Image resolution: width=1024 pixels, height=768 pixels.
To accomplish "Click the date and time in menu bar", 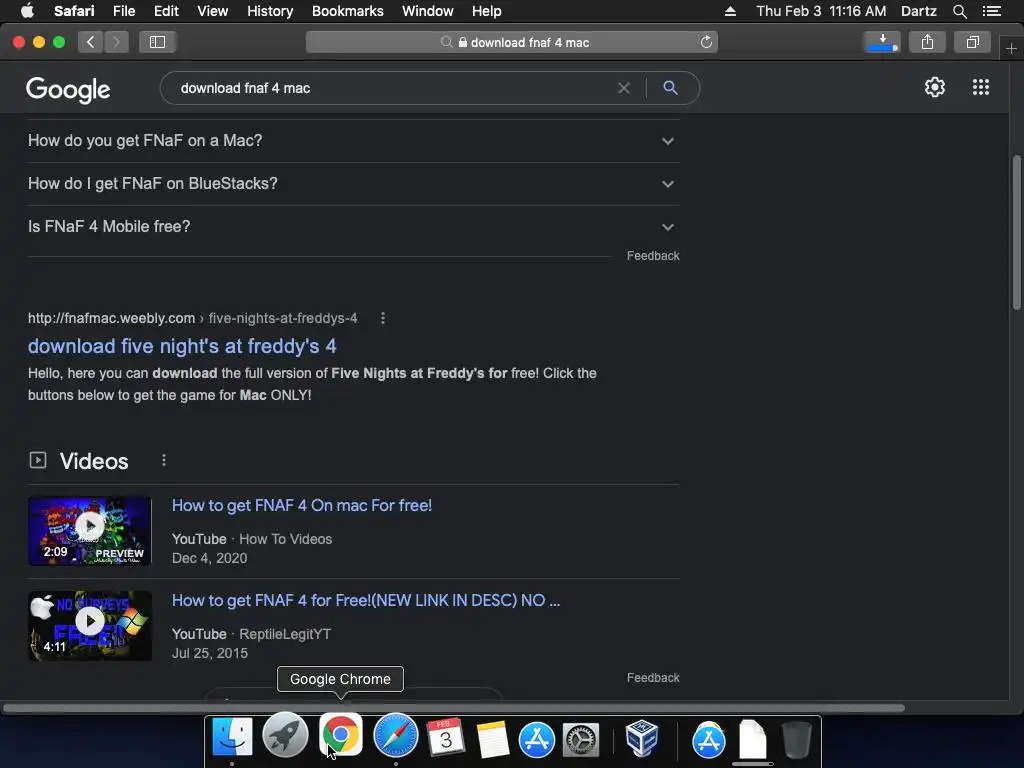I will click(x=821, y=11).
